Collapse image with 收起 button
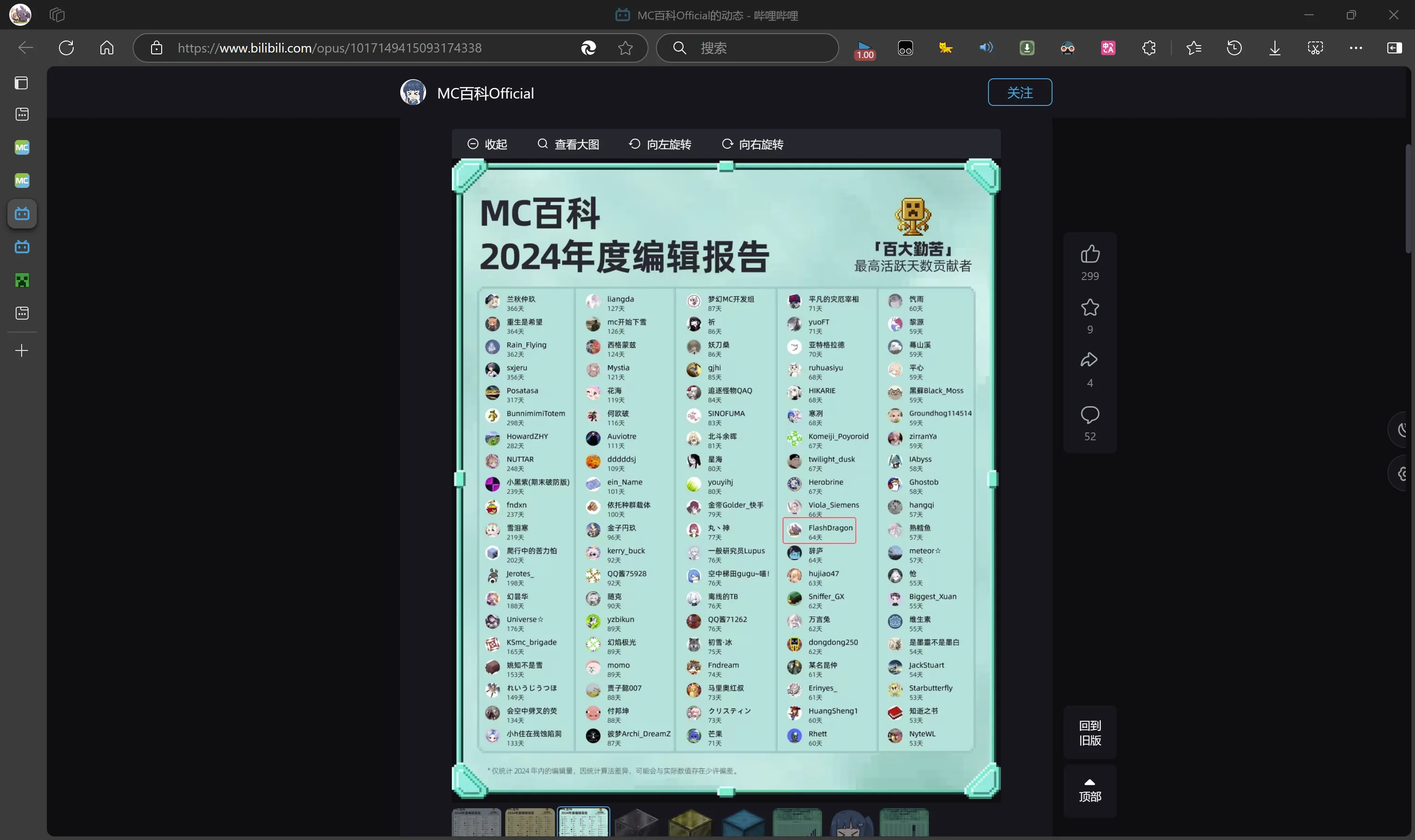1415x840 pixels. pyautogui.click(x=487, y=144)
